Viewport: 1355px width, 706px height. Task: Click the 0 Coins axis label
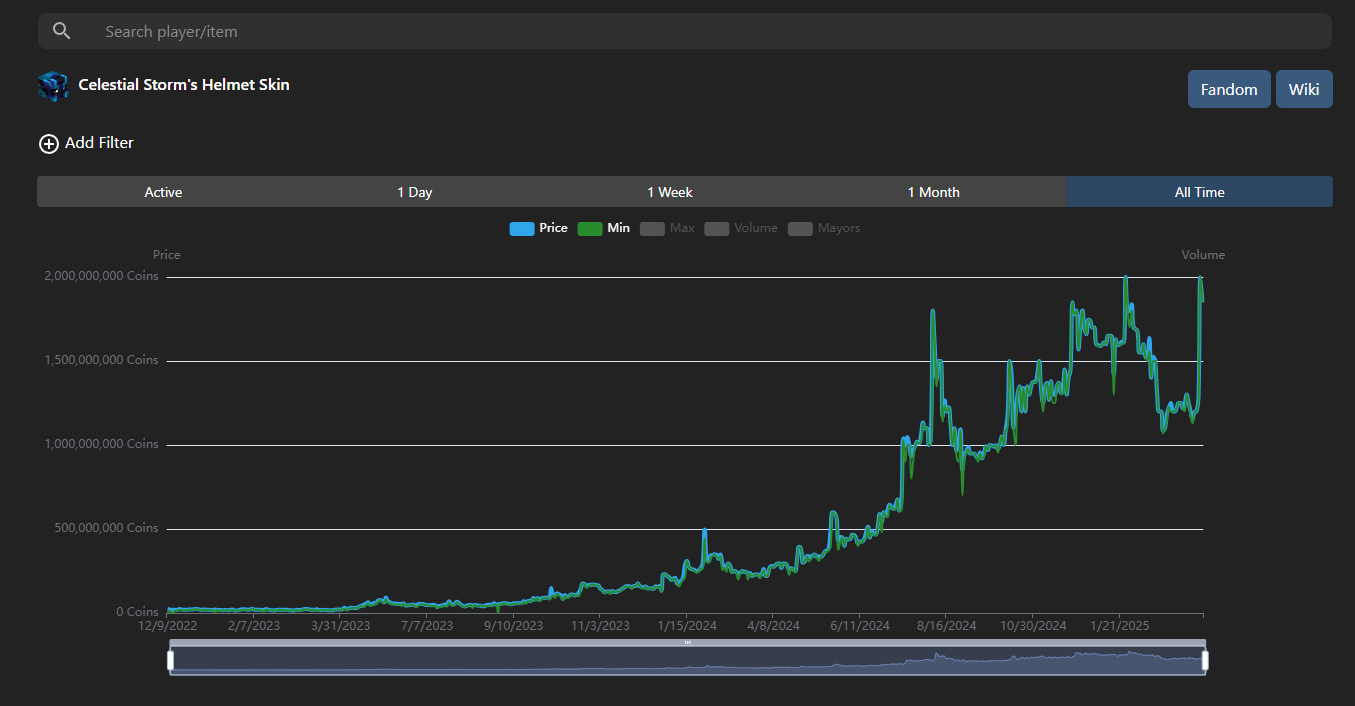point(137,612)
